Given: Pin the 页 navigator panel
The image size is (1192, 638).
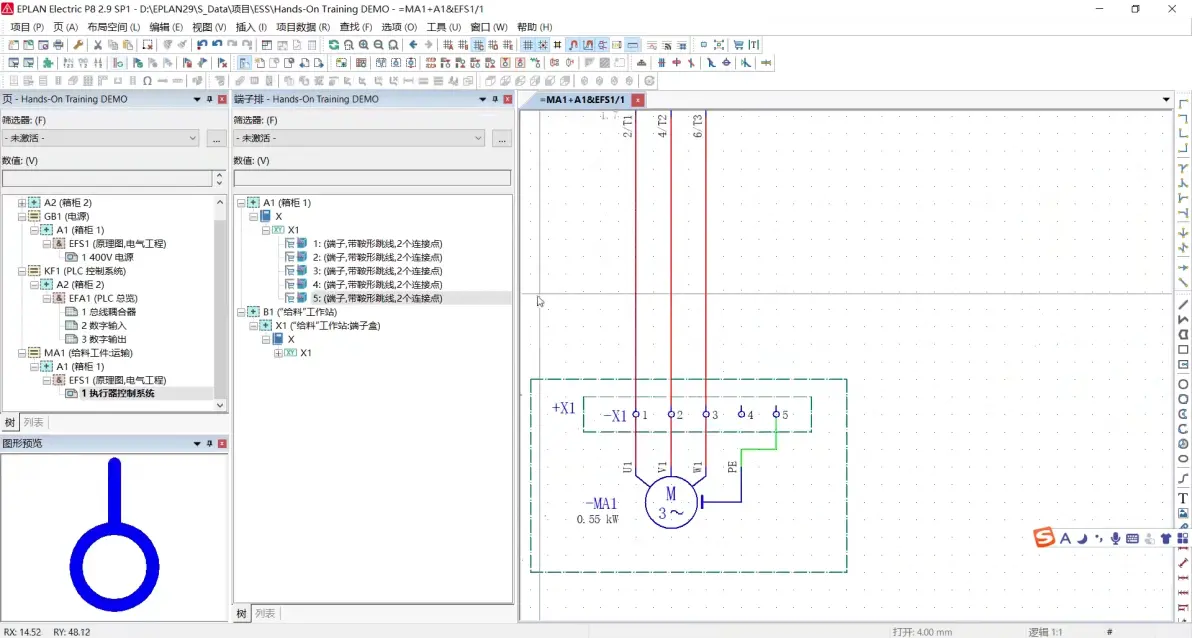Looking at the screenshot, I should pos(210,100).
